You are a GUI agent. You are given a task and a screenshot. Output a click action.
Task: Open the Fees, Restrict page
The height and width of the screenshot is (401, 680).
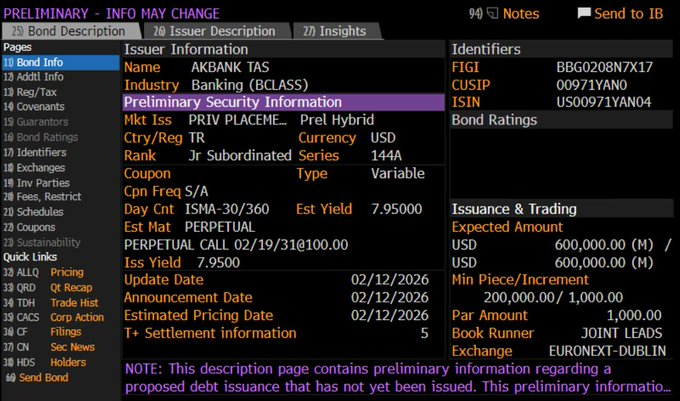pos(49,197)
